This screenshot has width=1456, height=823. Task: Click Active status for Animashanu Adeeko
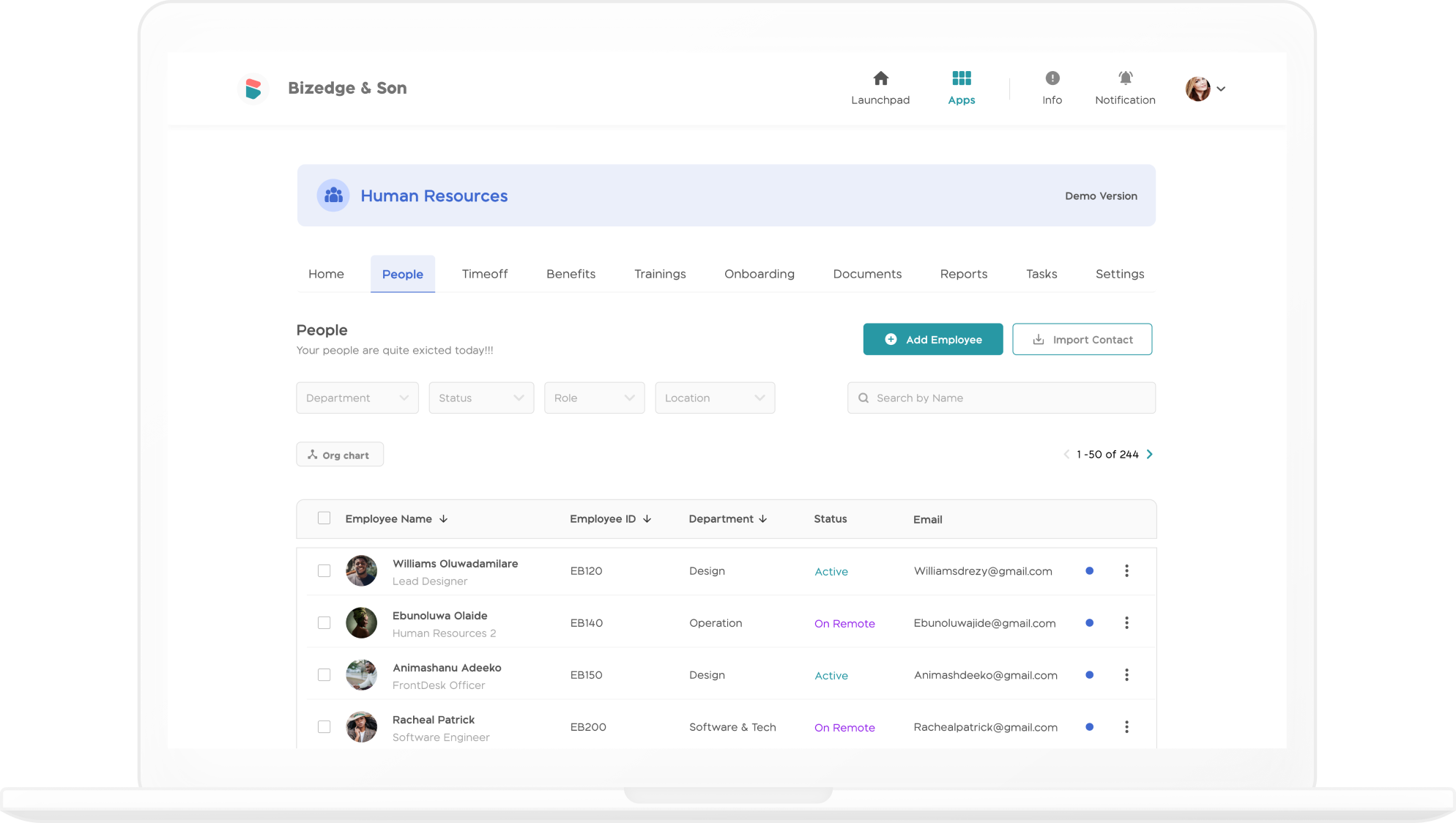click(831, 675)
